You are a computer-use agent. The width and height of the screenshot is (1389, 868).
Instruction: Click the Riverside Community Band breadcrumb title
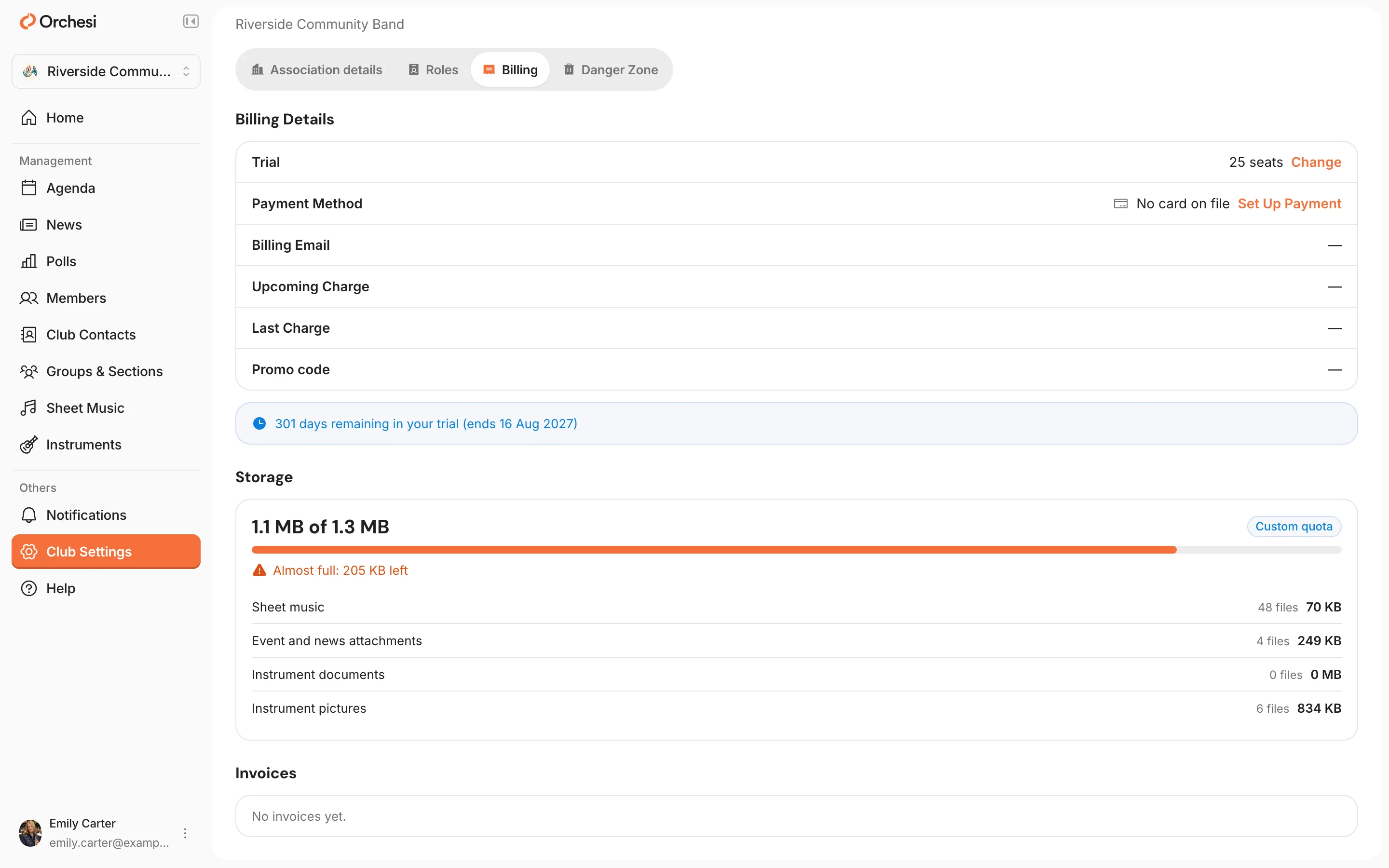pyautogui.click(x=320, y=24)
